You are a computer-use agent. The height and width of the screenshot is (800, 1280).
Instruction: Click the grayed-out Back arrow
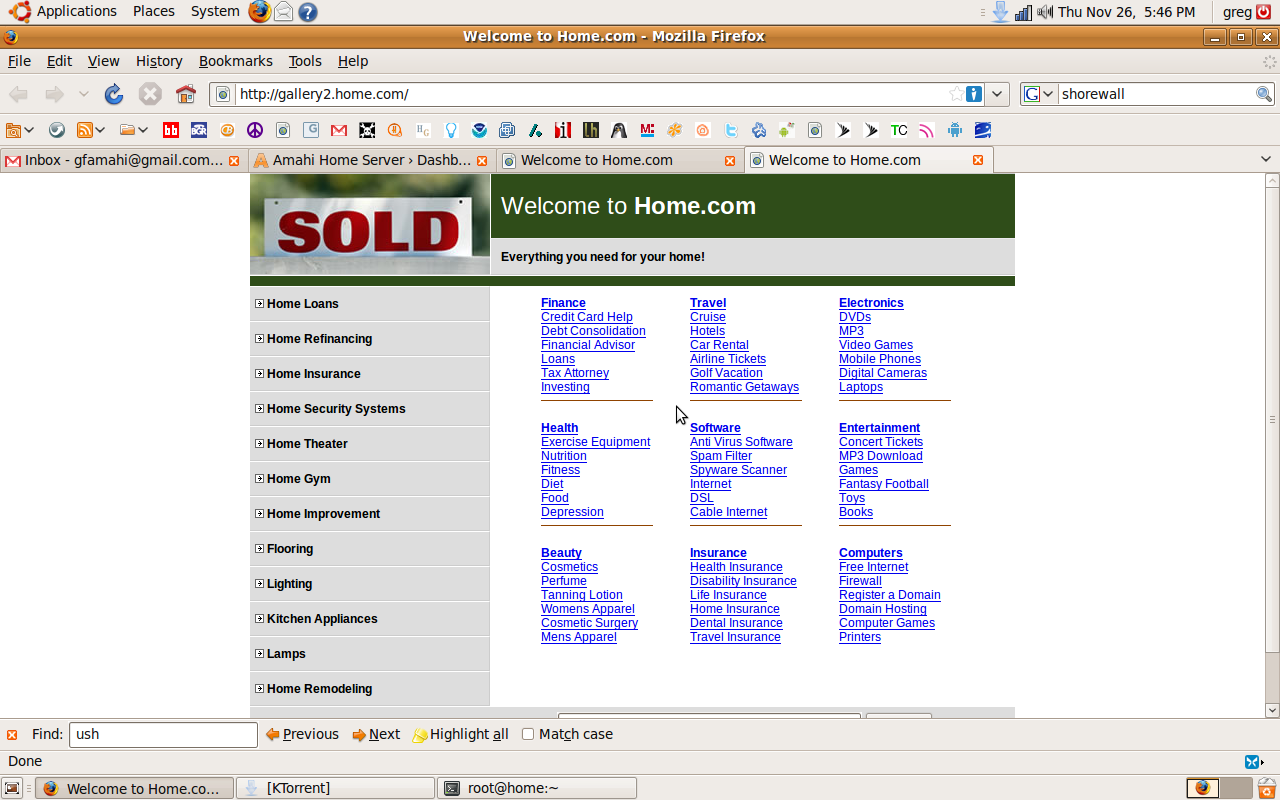click(x=18, y=94)
